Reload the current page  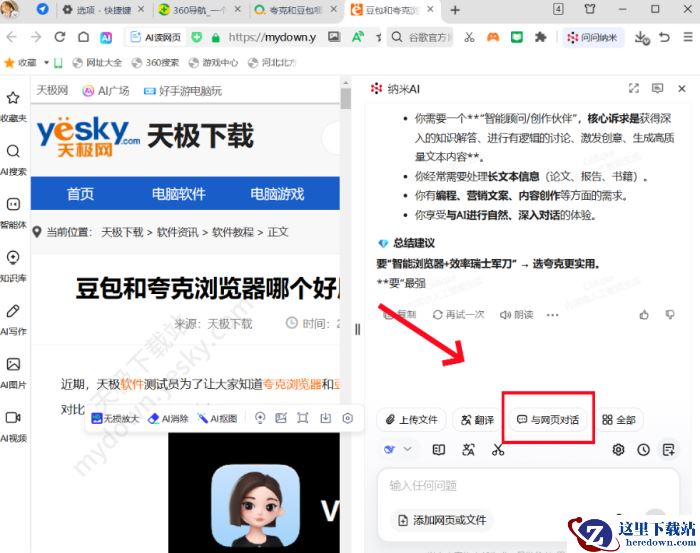60,37
